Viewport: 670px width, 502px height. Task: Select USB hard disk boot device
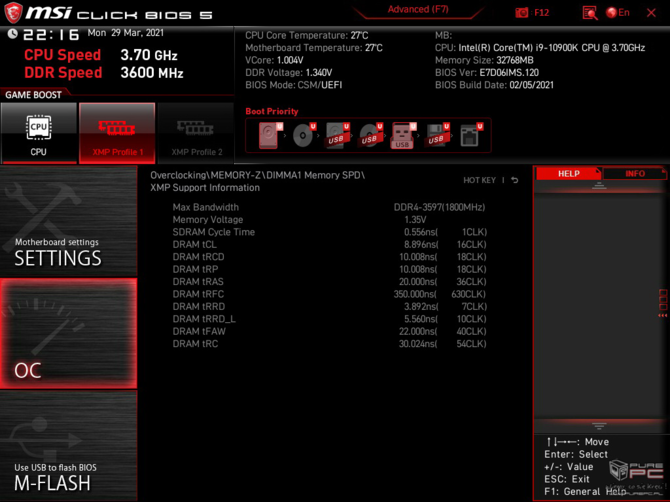click(337, 135)
